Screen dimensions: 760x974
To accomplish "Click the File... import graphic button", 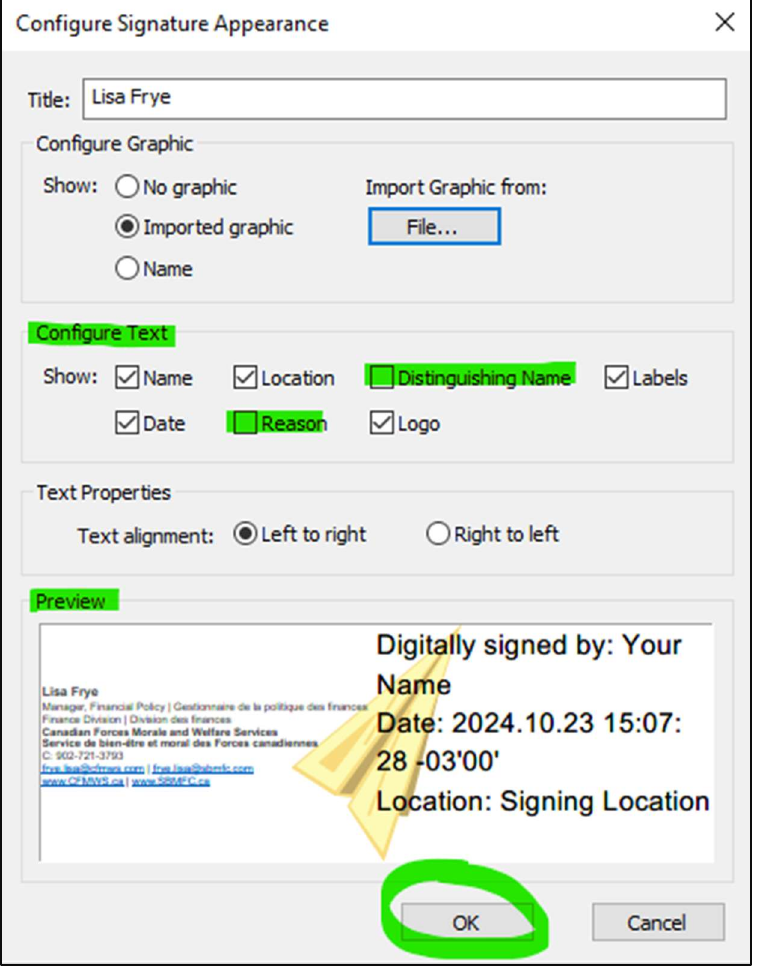I will 434,227.
